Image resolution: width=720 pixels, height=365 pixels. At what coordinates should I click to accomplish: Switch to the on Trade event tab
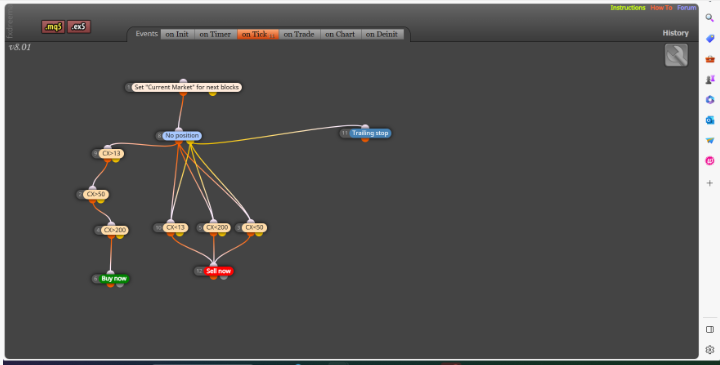coord(299,34)
